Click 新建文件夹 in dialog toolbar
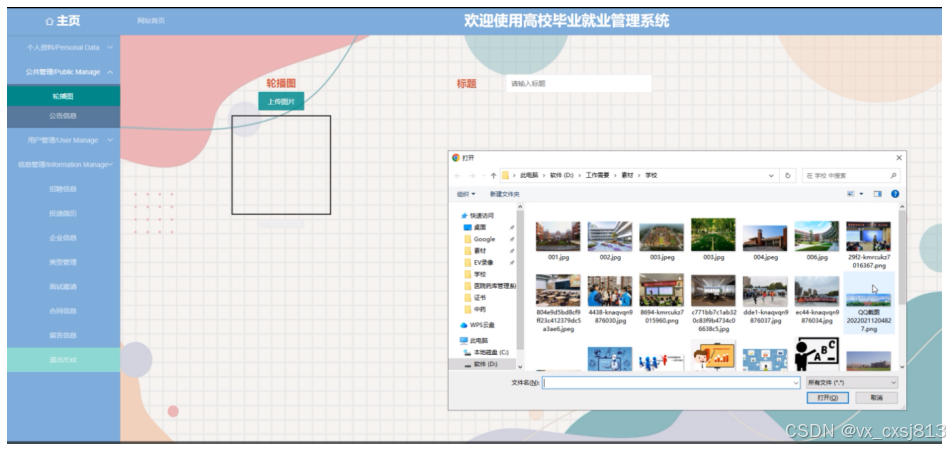Image resolution: width=950 pixels, height=449 pixels. (x=505, y=194)
